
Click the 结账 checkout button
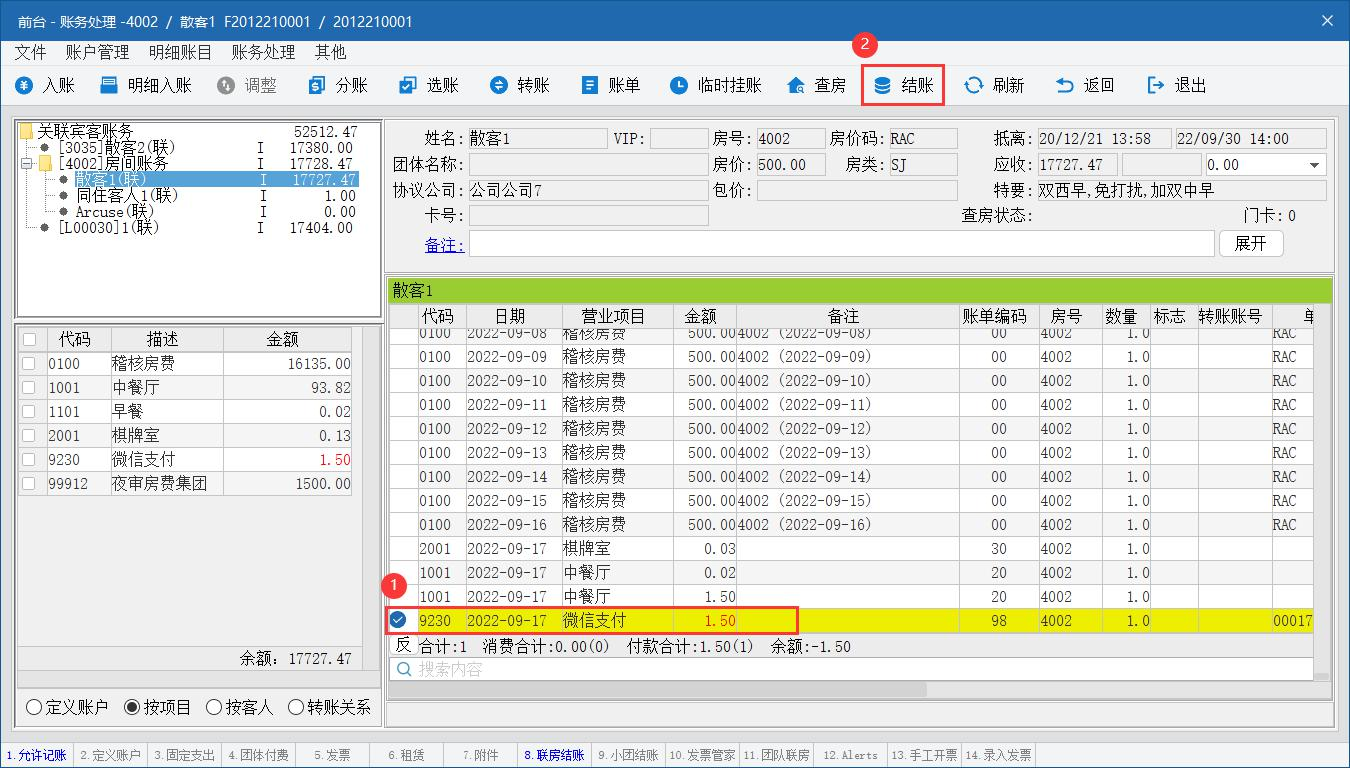tap(903, 86)
